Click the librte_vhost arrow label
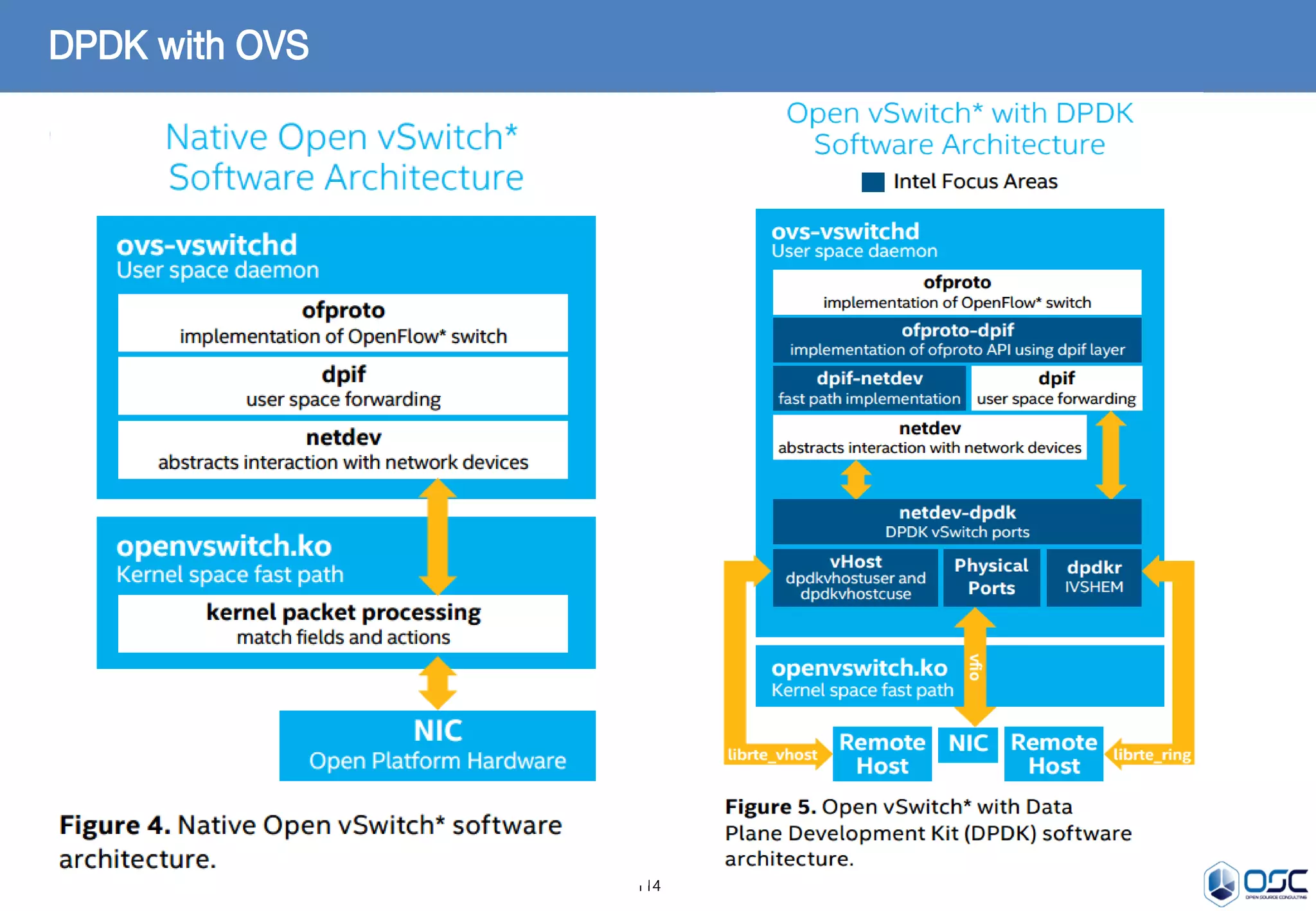The width and height of the screenshot is (1316, 911). click(x=772, y=754)
